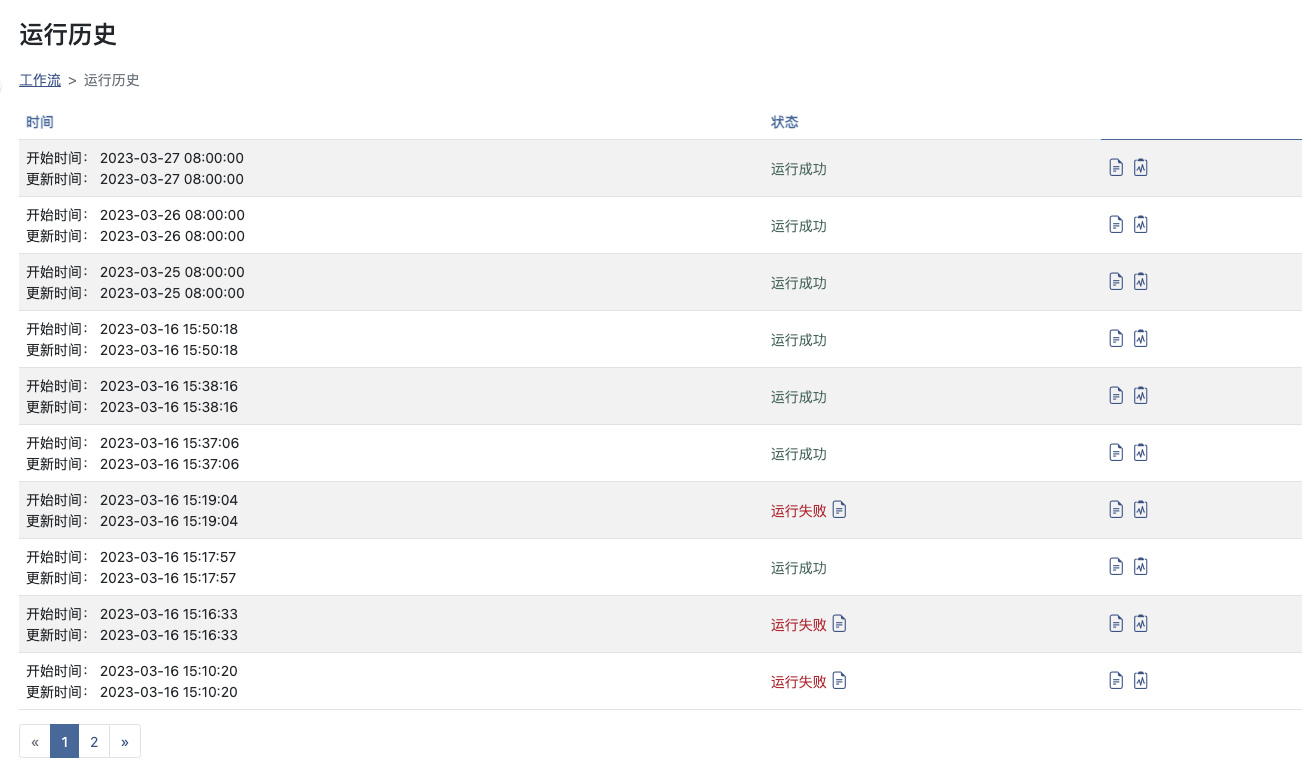The width and height of the screenshot is (1311, 766).
Task: Go to page 2 of run history
Action: pos(94,742)
